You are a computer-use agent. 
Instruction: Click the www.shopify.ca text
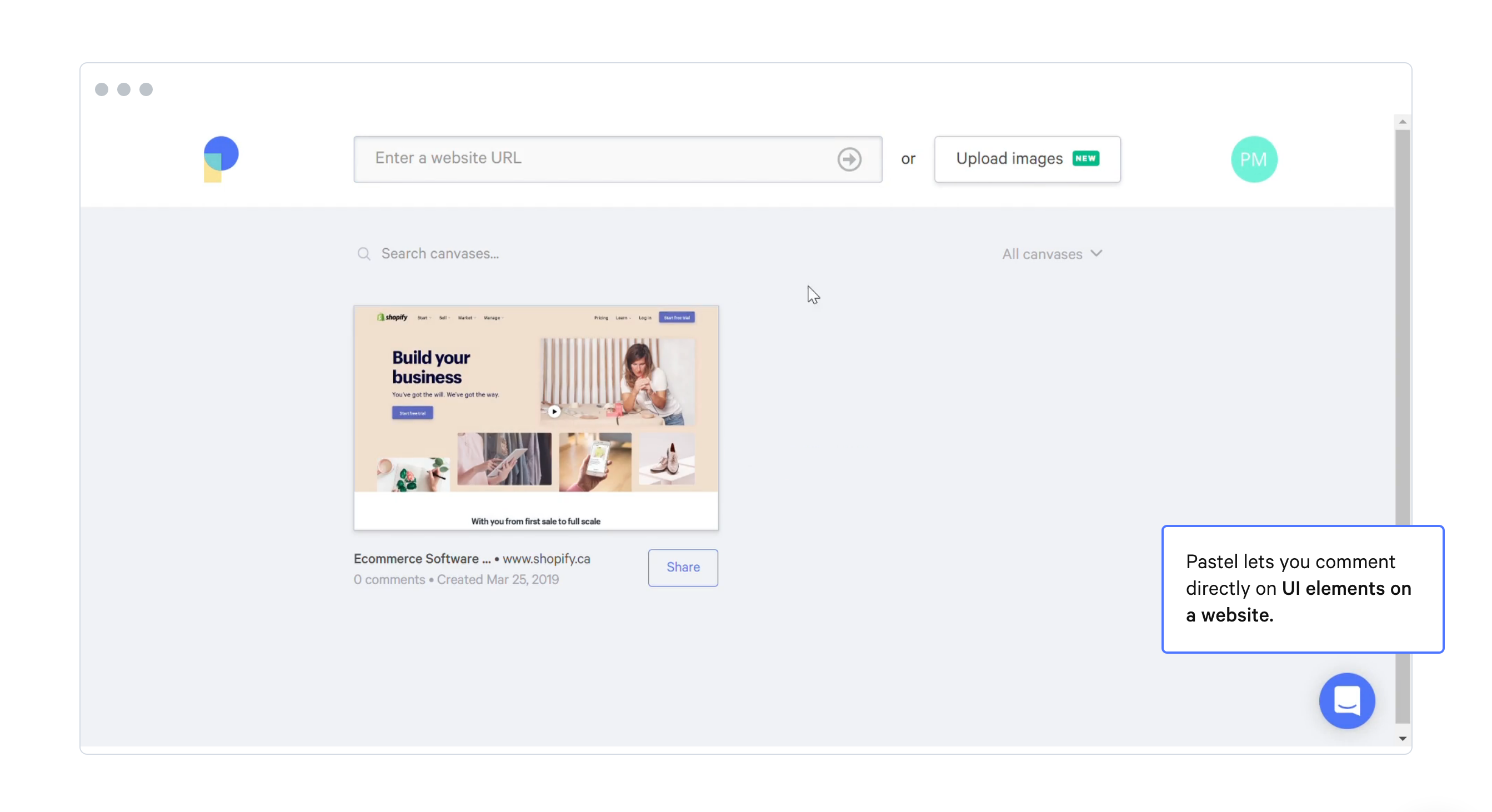pyautogui.click(x=546, y=558)
